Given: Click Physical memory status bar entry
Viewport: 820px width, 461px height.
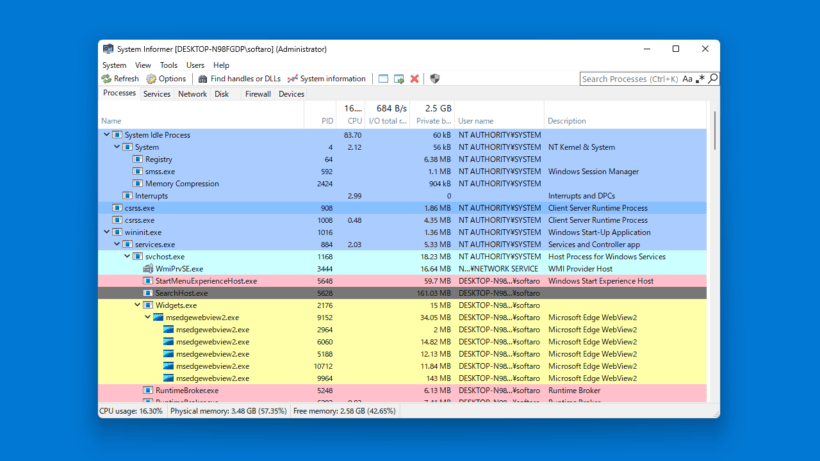Looking at the screenshot, I should coord(229,411).
